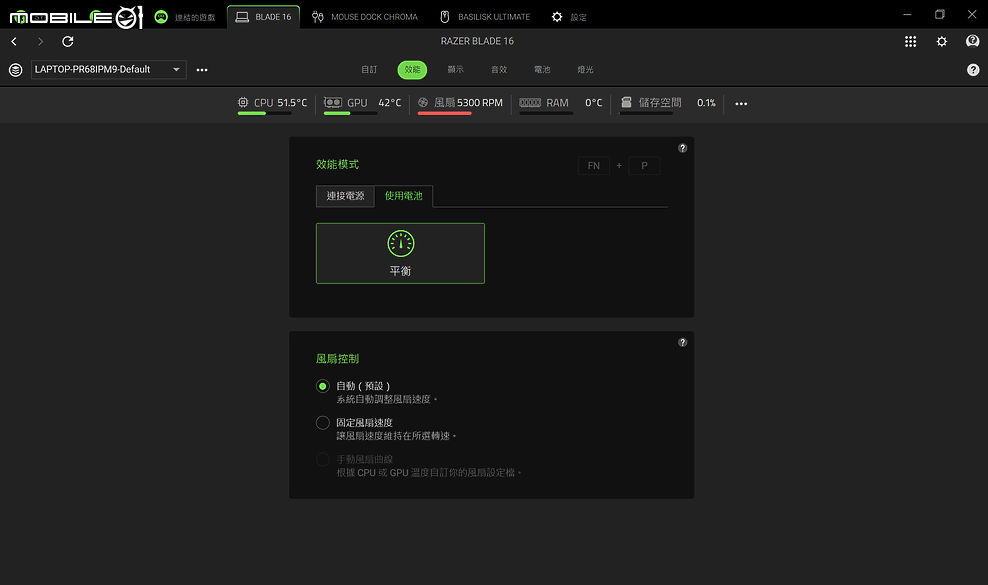Click GPU temperature 42°C reading
Image resolution: width=988 pixels, height=585 pixels.
pyautogui.click(x=389, y=103)
